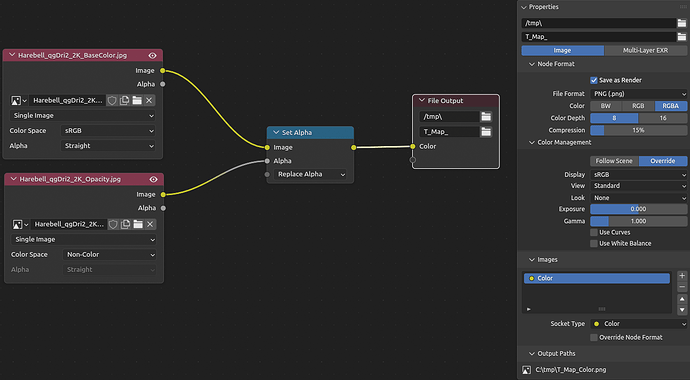Viewport: 690px width, 380px height.
Task: Toggle preview eye on BaseColor image node
Action: coord(153,55)
